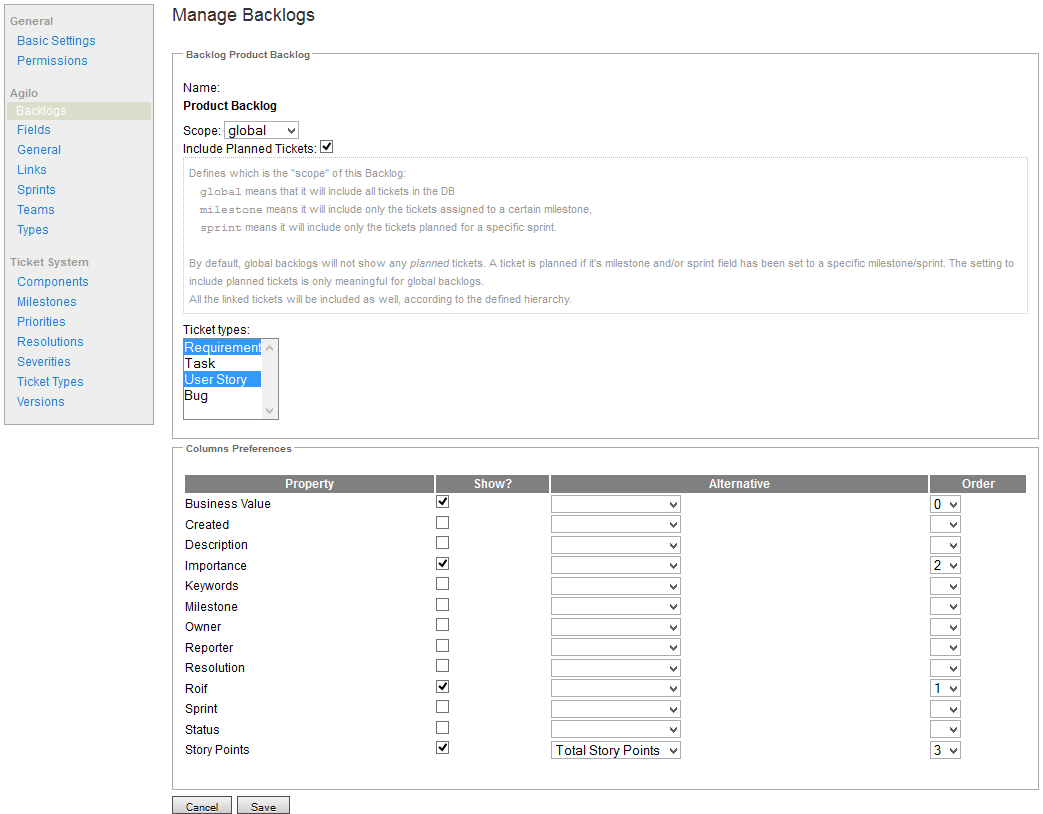
Task: Open the Backlogs admin section
Action: tap(41, 111)
